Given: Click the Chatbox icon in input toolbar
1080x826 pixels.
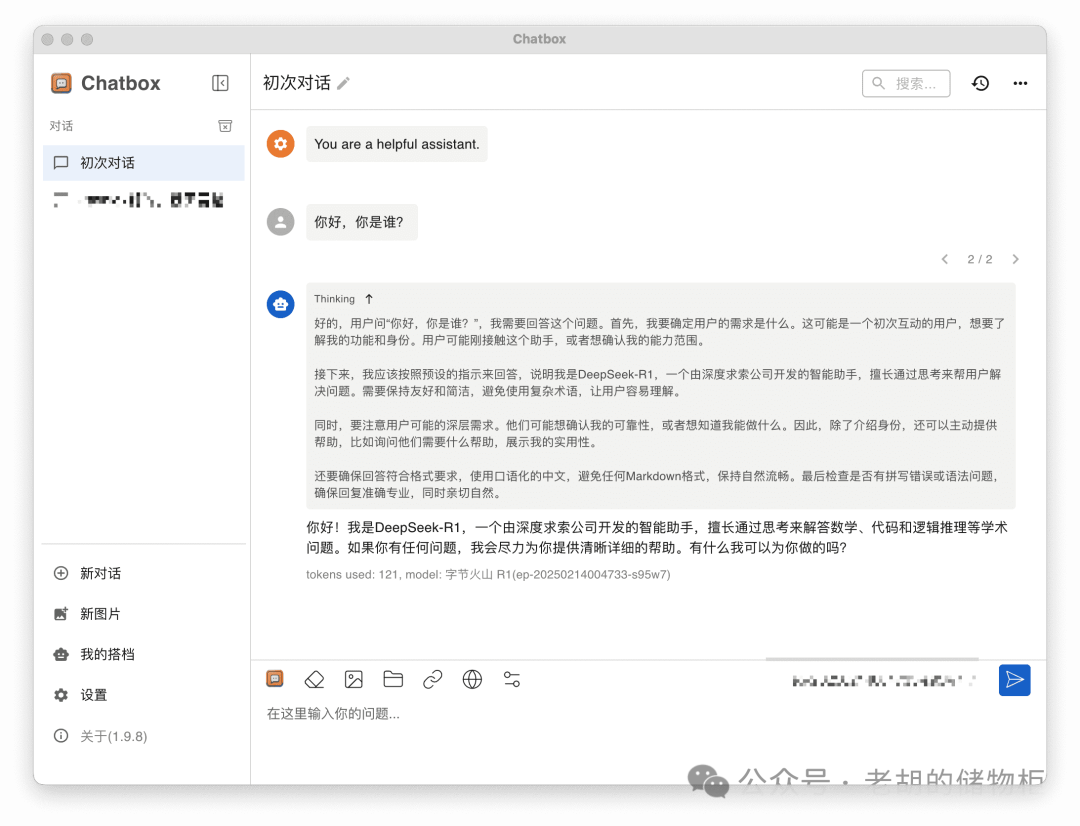Looking at the screenshot, I should (x=275, y=679).
